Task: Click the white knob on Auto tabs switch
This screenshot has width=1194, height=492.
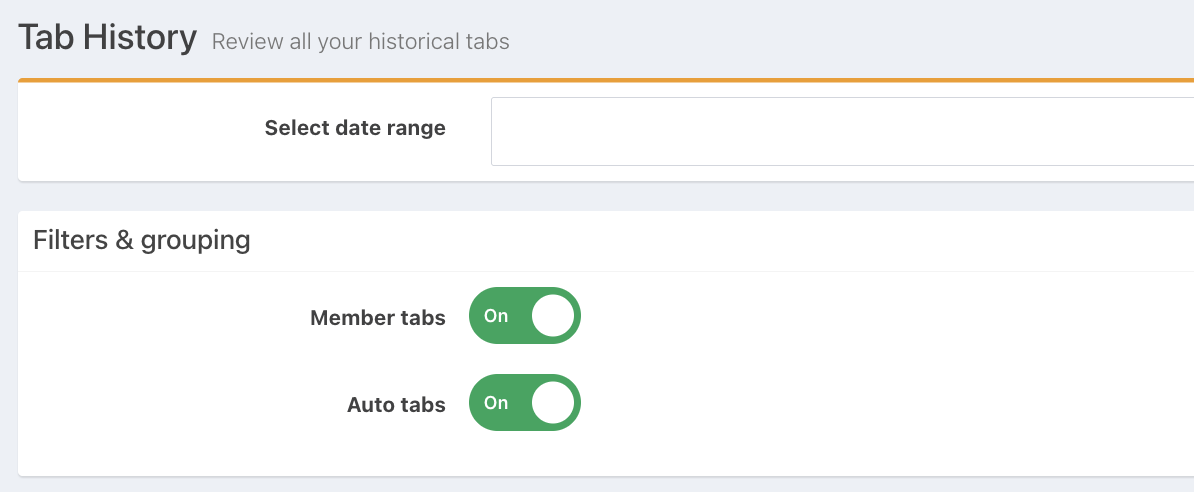Action: (x=553, y=403)
